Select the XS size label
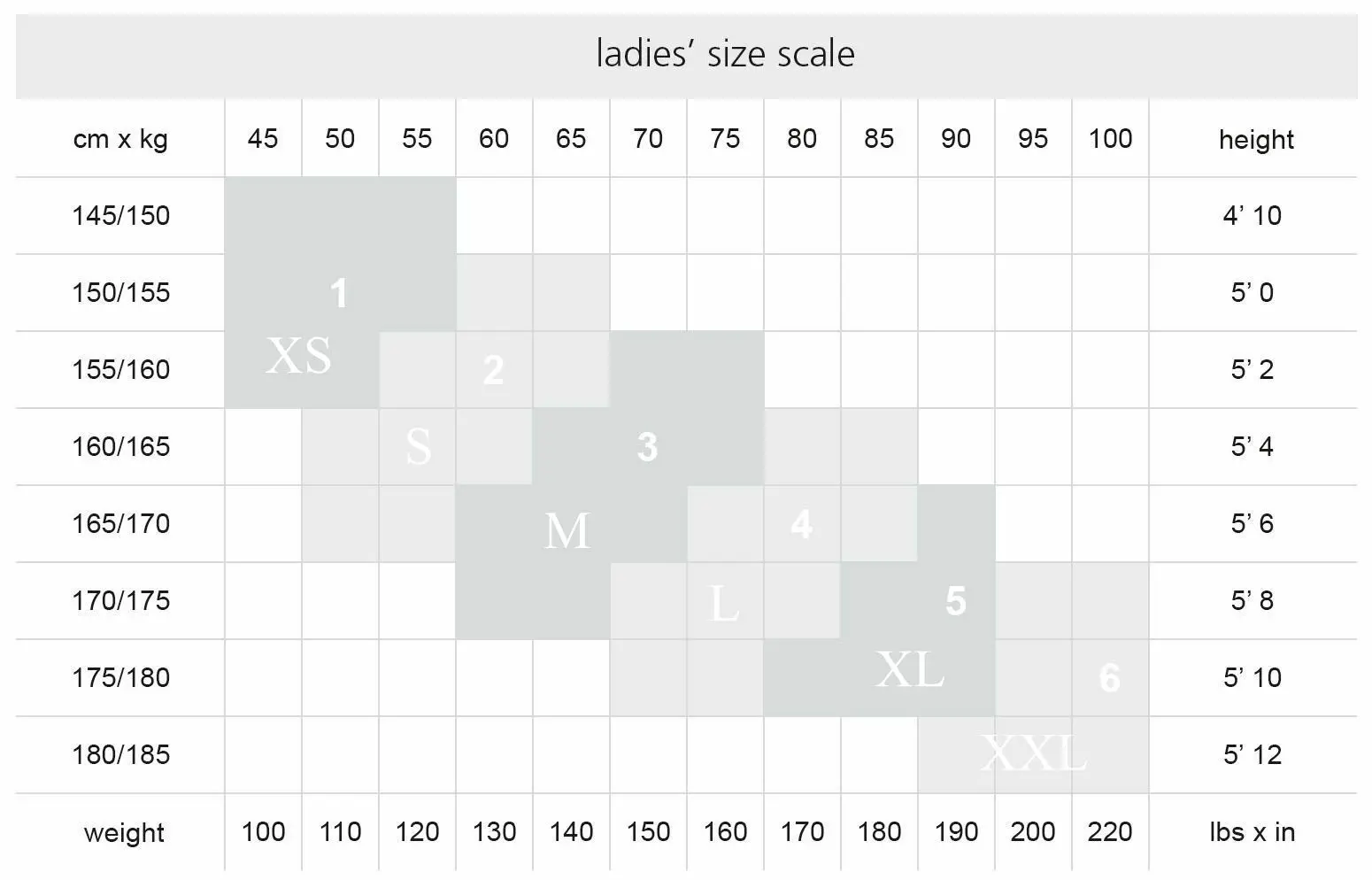1372x880 pixels. (299, 356)
